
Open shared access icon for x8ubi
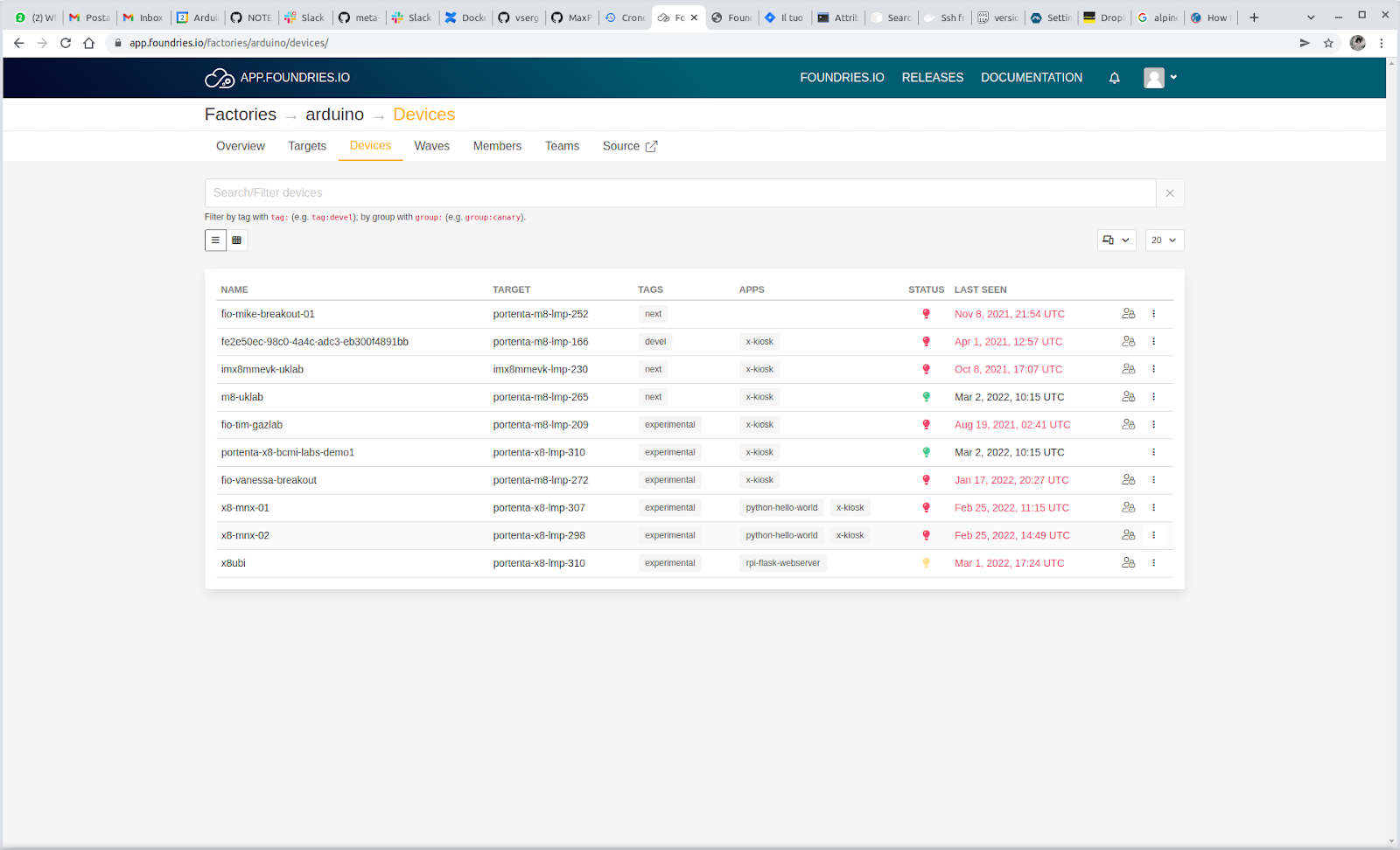1129,563
